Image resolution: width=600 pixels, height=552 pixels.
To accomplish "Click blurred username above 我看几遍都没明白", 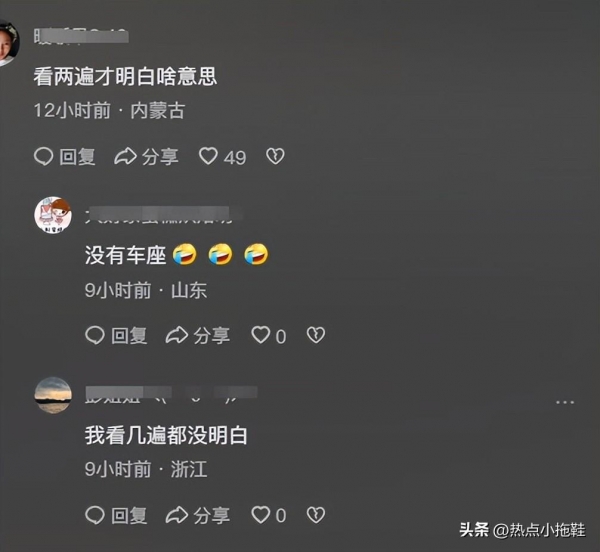I will tap(171, 394).
